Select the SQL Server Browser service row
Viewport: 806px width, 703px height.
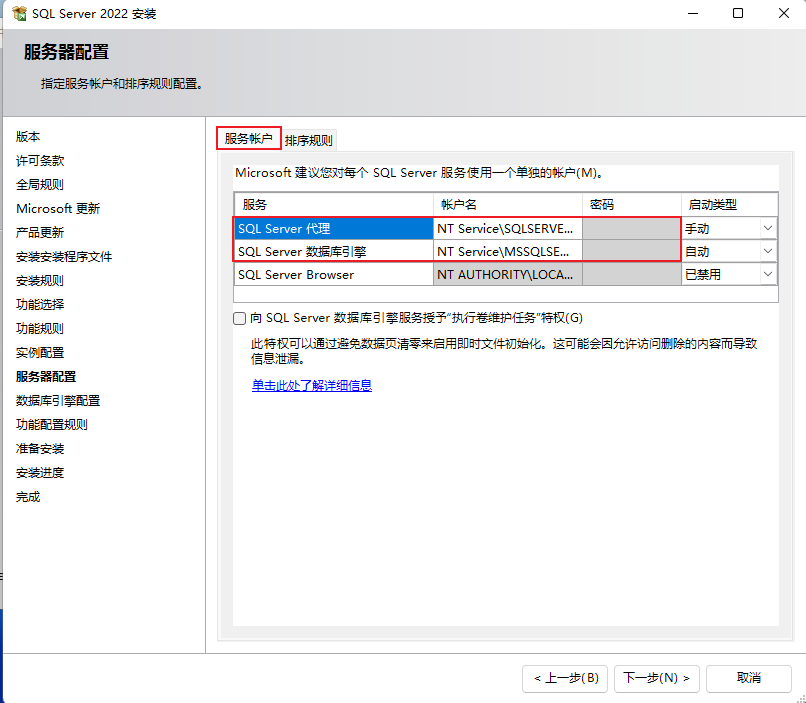[334, 275]
